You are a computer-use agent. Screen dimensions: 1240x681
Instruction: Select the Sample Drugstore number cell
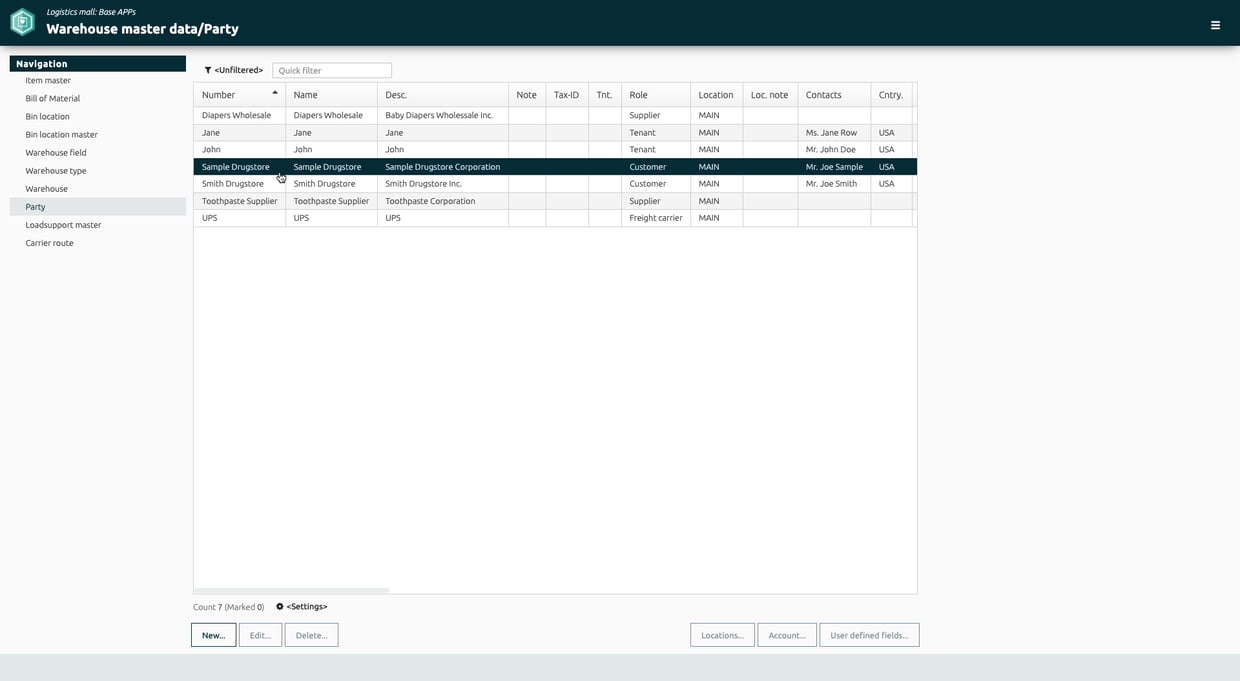coord(239,167)
